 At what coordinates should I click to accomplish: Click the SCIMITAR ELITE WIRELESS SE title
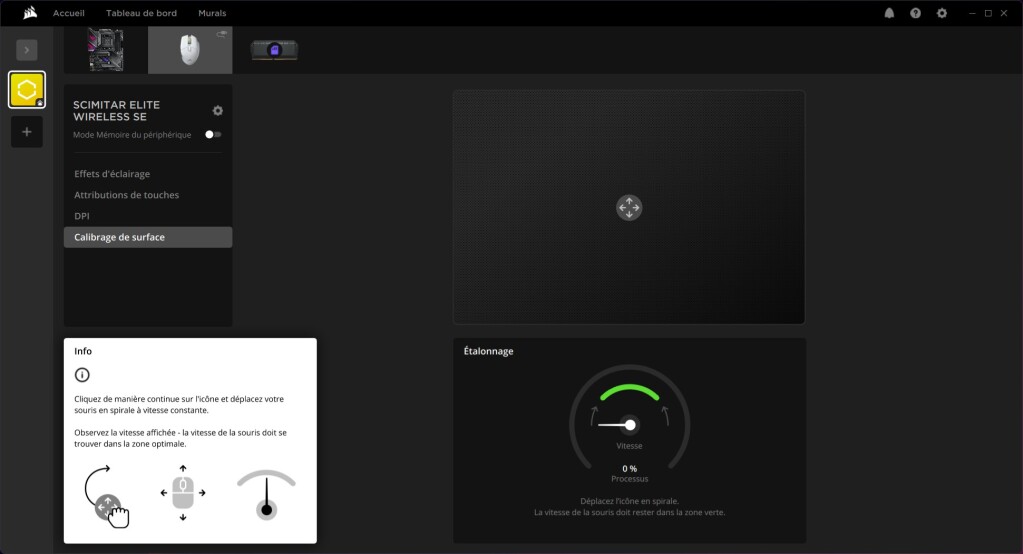[x=116, y=111]
